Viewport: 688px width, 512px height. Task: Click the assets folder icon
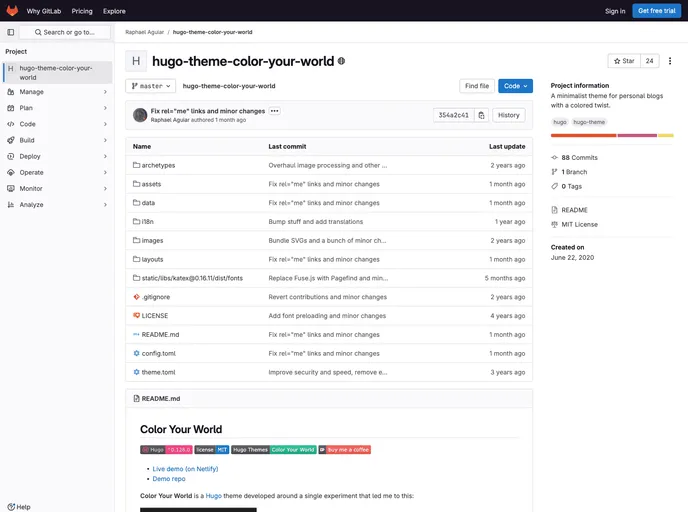(x=136, y=184)
